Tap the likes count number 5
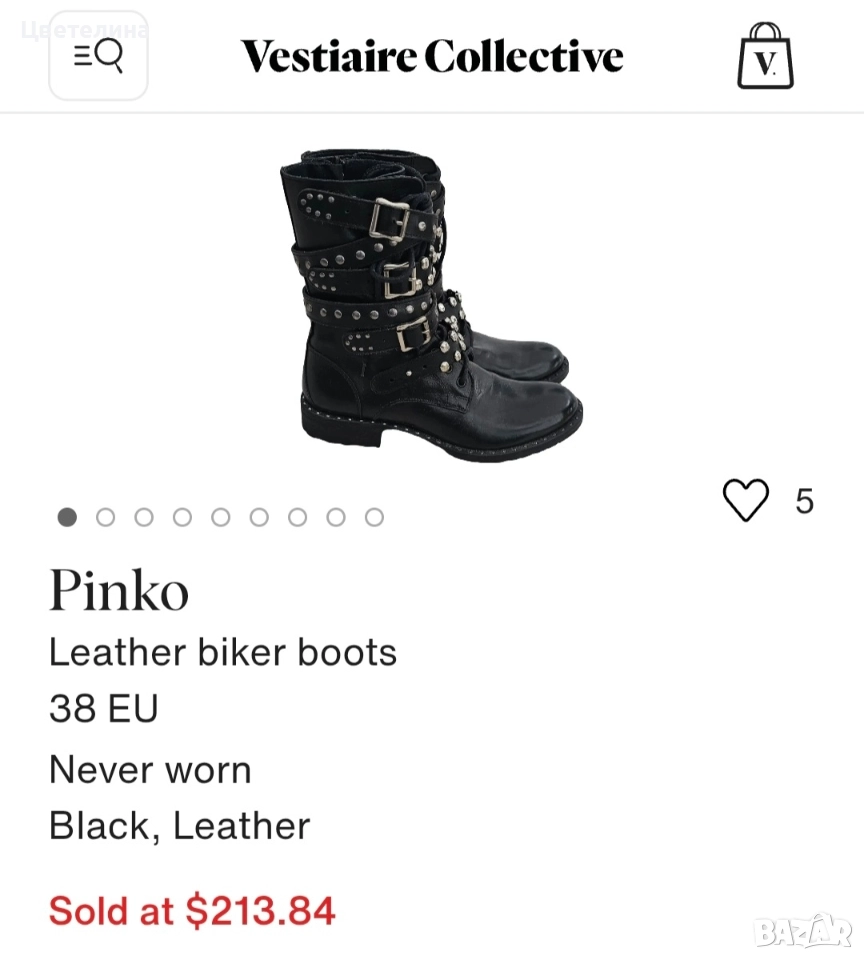 click(x=805, y=501)
